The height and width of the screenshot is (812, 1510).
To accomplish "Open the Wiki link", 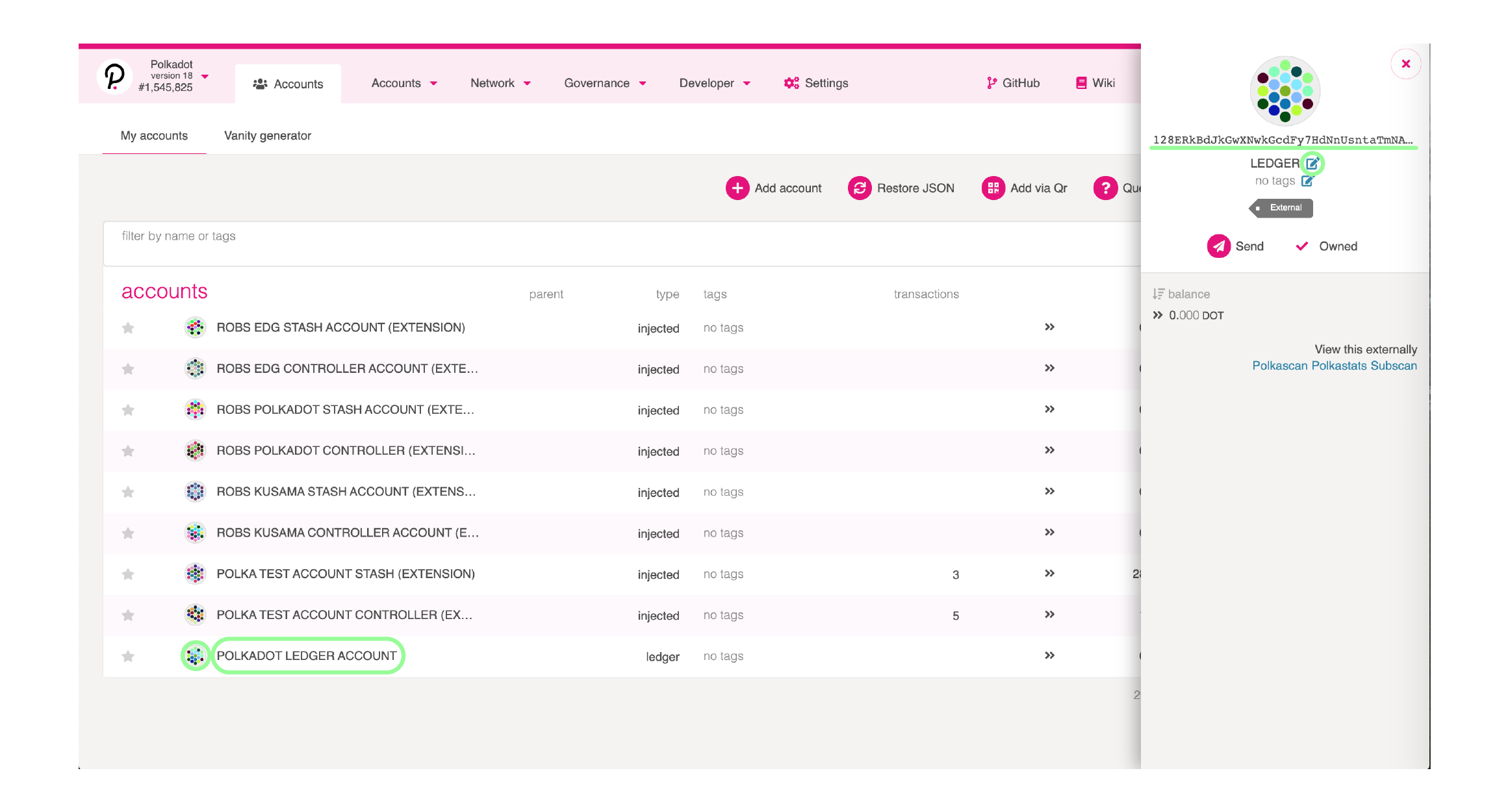I will click(1095, 83).
